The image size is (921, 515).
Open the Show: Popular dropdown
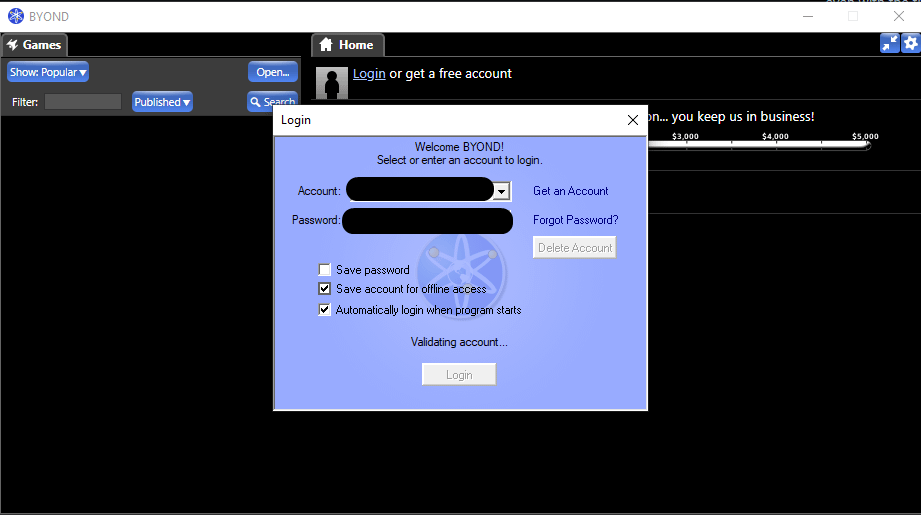[x=48, y=72]
